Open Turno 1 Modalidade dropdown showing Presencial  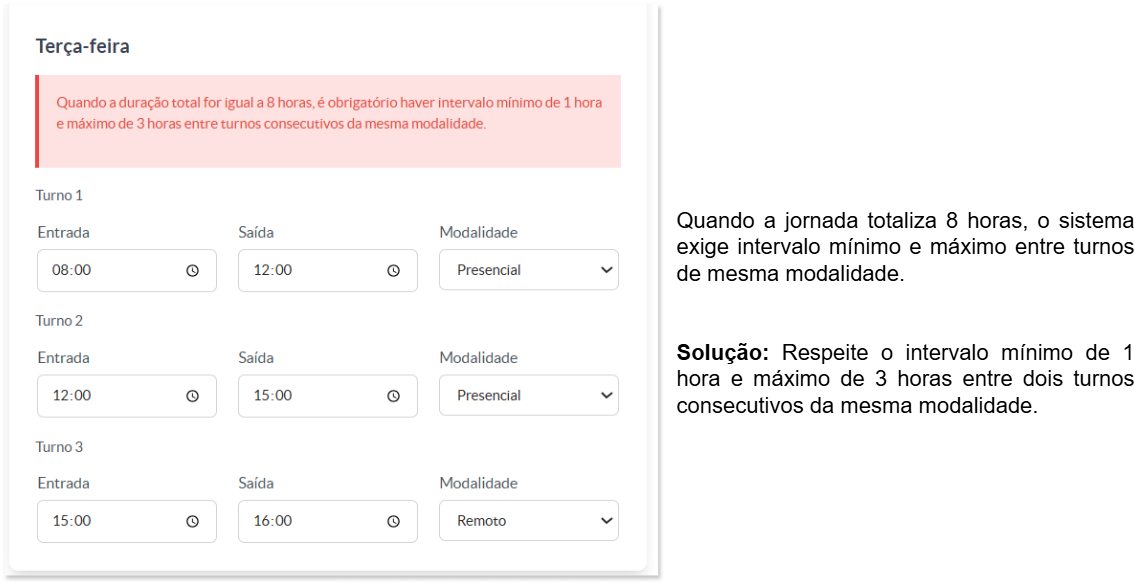pyautogui.click(x=529, y=270)
